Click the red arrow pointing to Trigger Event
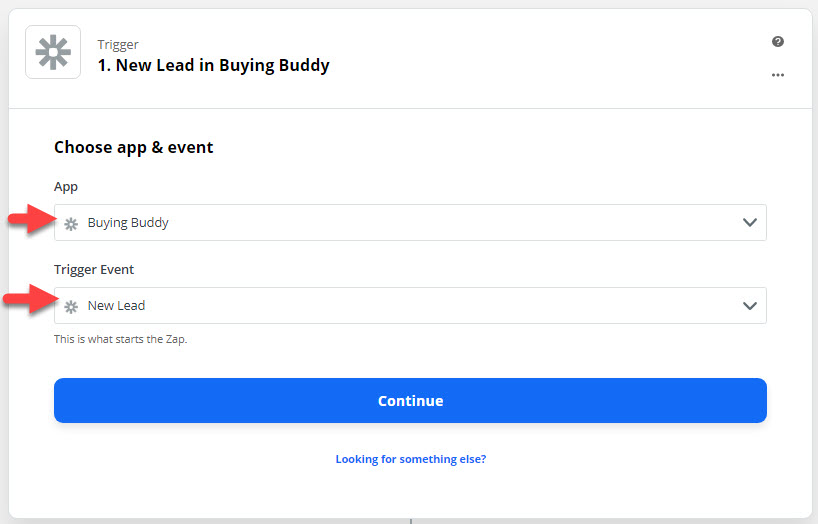This screenshot has width=818, height=524. pos(31,299)
